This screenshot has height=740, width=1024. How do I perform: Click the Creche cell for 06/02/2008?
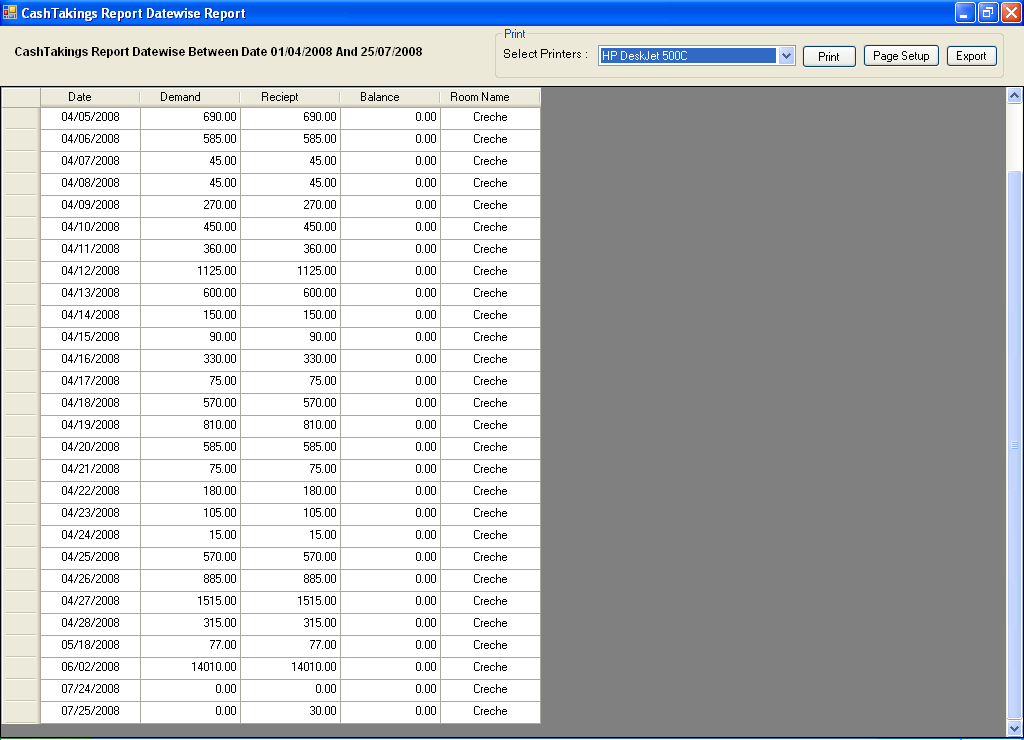[490, 667]
